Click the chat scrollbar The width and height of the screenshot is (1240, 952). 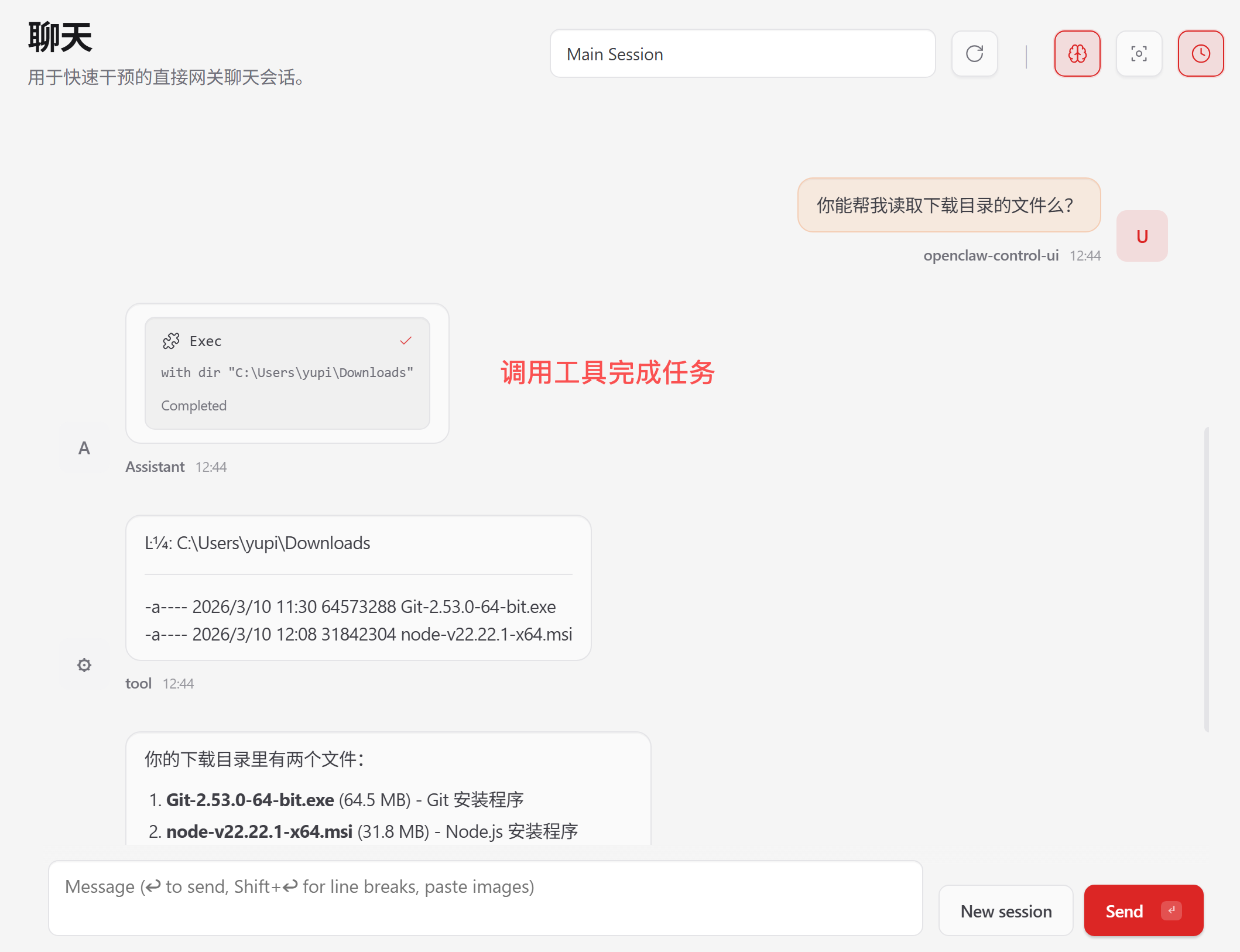(x=1207, y=578)
